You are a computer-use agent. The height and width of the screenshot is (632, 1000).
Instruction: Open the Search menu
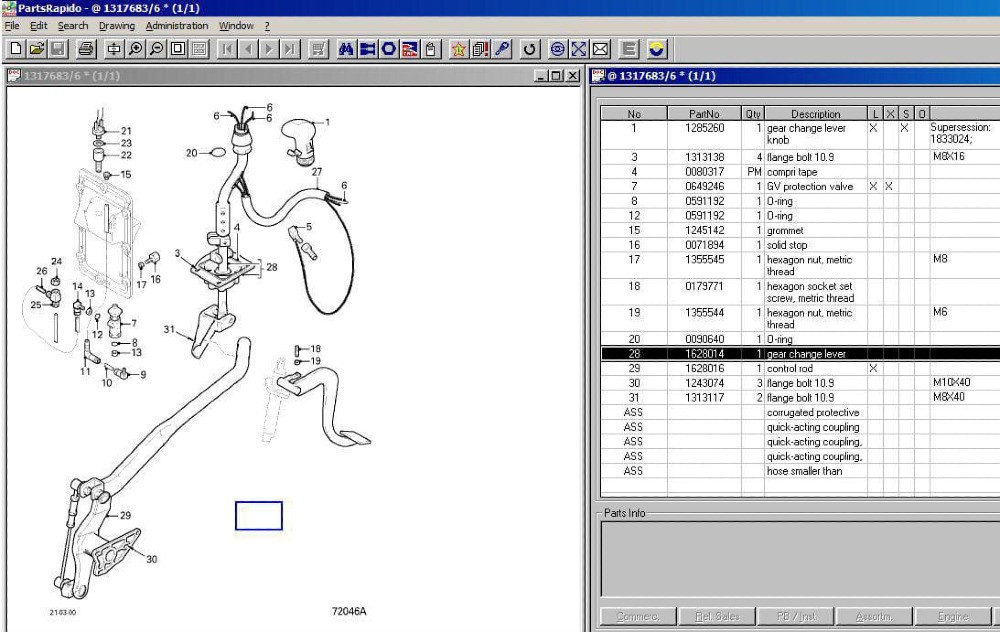click(73, 26)
